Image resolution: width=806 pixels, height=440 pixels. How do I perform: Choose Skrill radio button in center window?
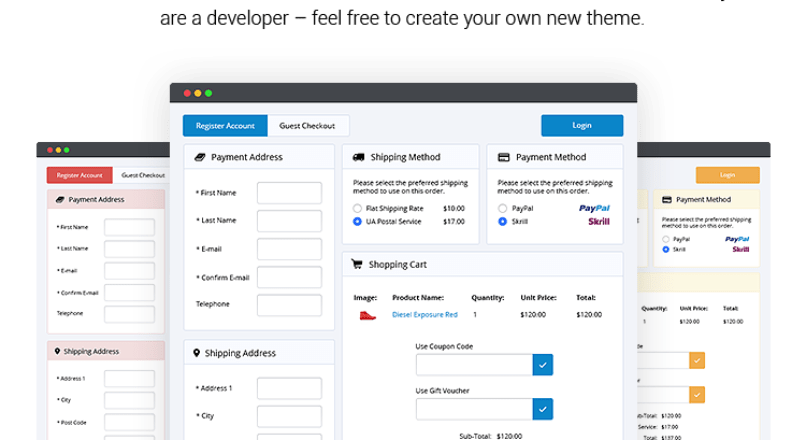point(502,221)
